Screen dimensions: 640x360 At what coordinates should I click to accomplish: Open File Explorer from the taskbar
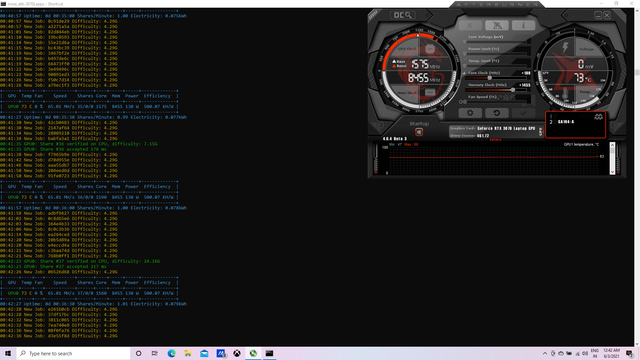188,353
